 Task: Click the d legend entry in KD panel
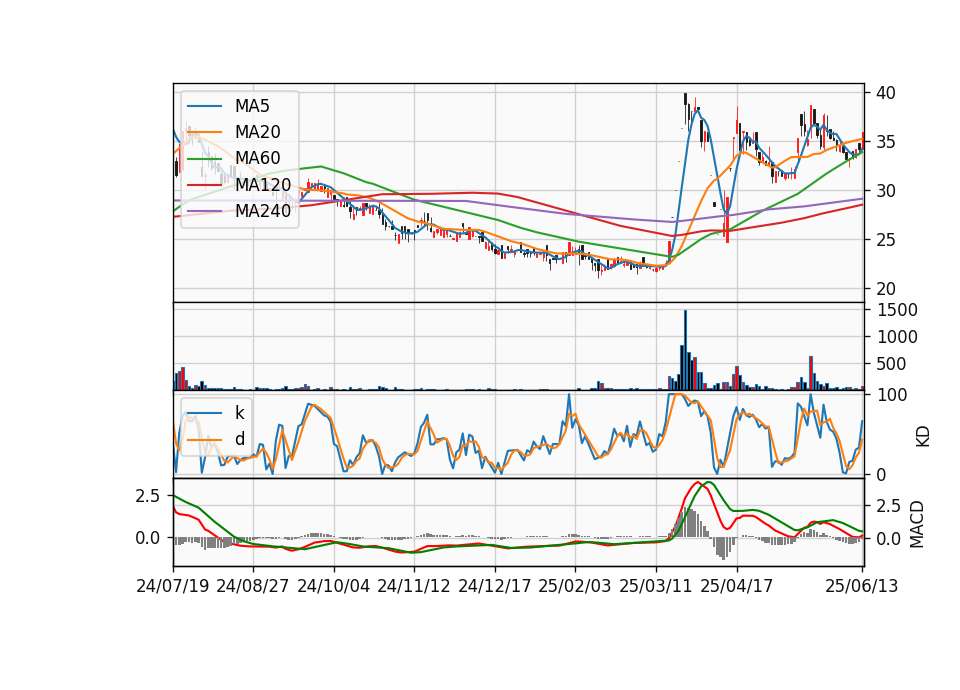[x=239, y=438]
